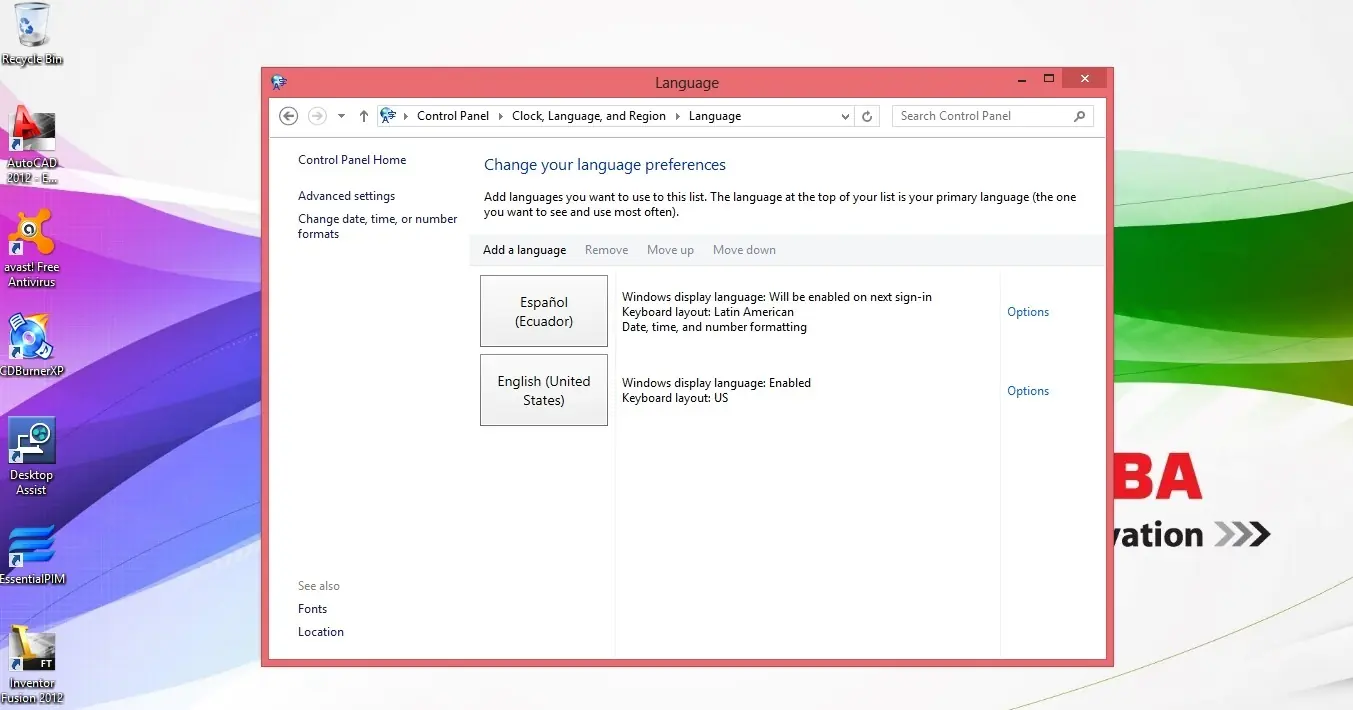This screenshot has width=1353, height=710.
Task: Minimize the Language window
Action: click(1021, 79)
